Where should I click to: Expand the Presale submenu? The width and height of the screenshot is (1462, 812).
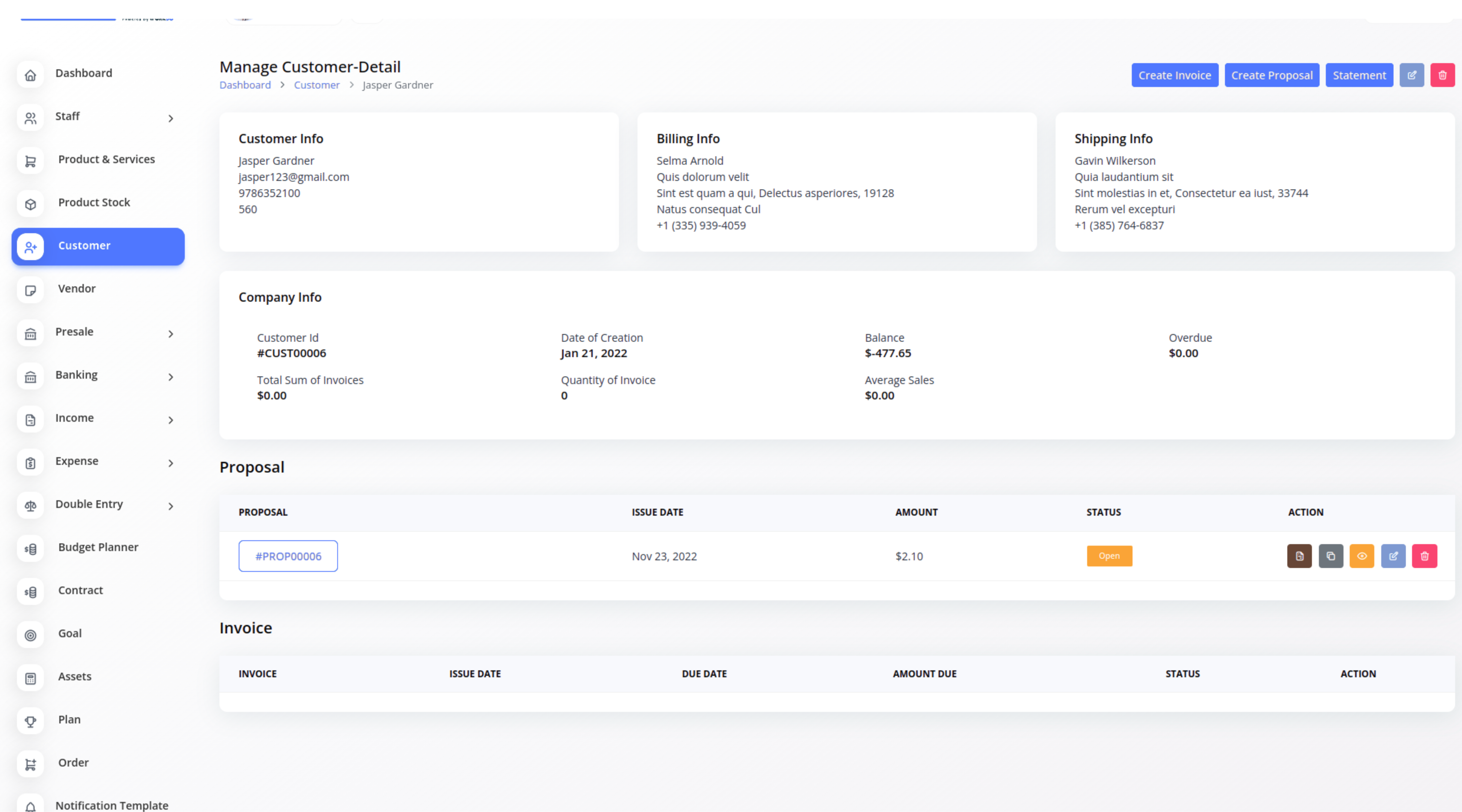tap(171, 334)
